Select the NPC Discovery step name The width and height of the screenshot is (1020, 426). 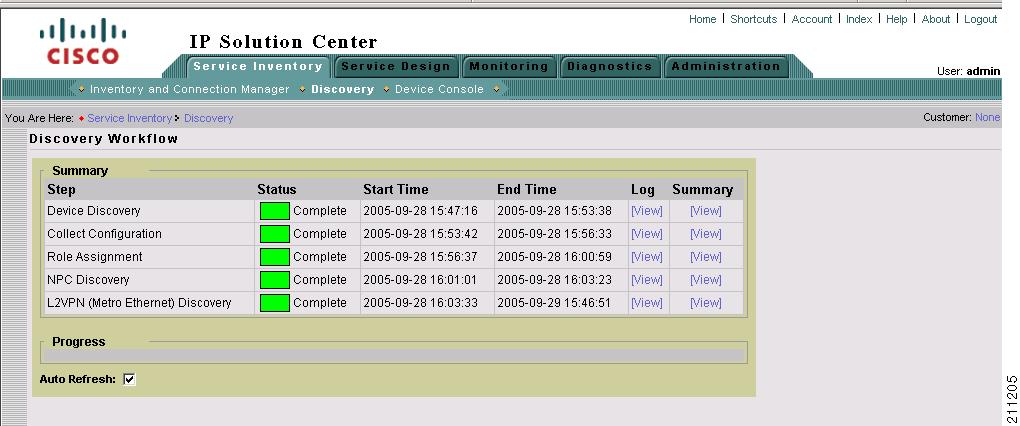[88, 280]
